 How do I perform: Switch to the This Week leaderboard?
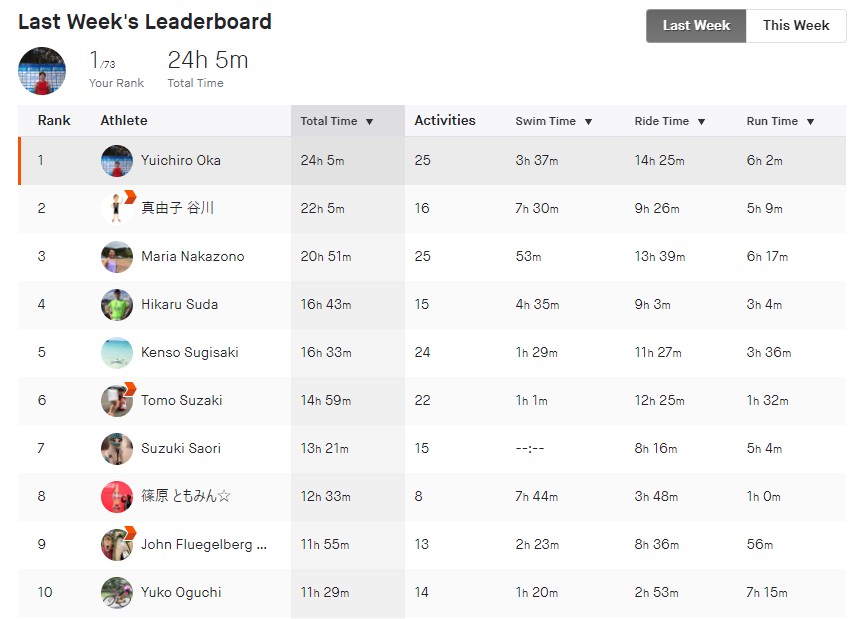[x=796, y=26]
